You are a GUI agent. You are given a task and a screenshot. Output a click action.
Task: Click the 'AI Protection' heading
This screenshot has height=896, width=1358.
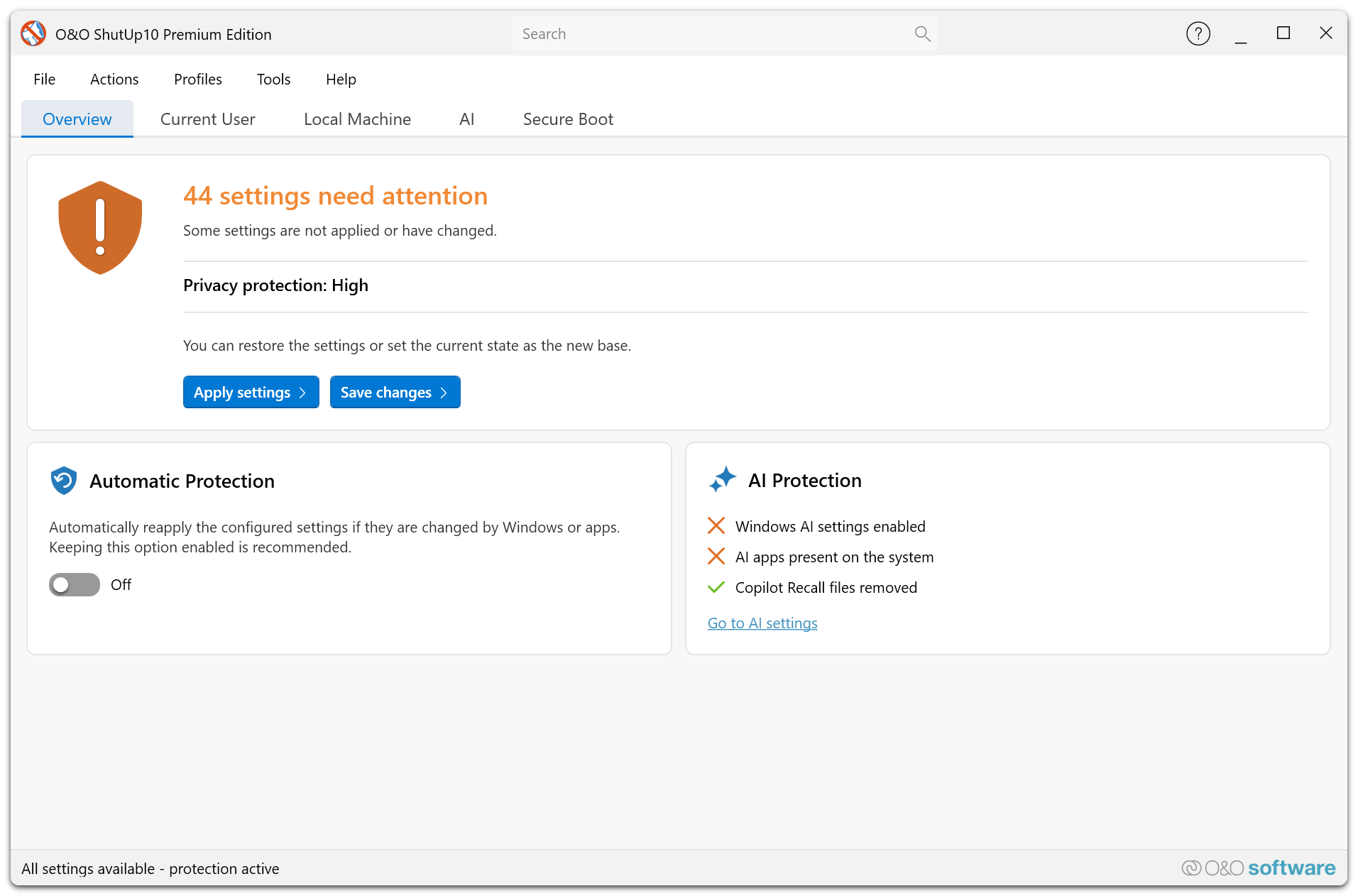[805, 480]
